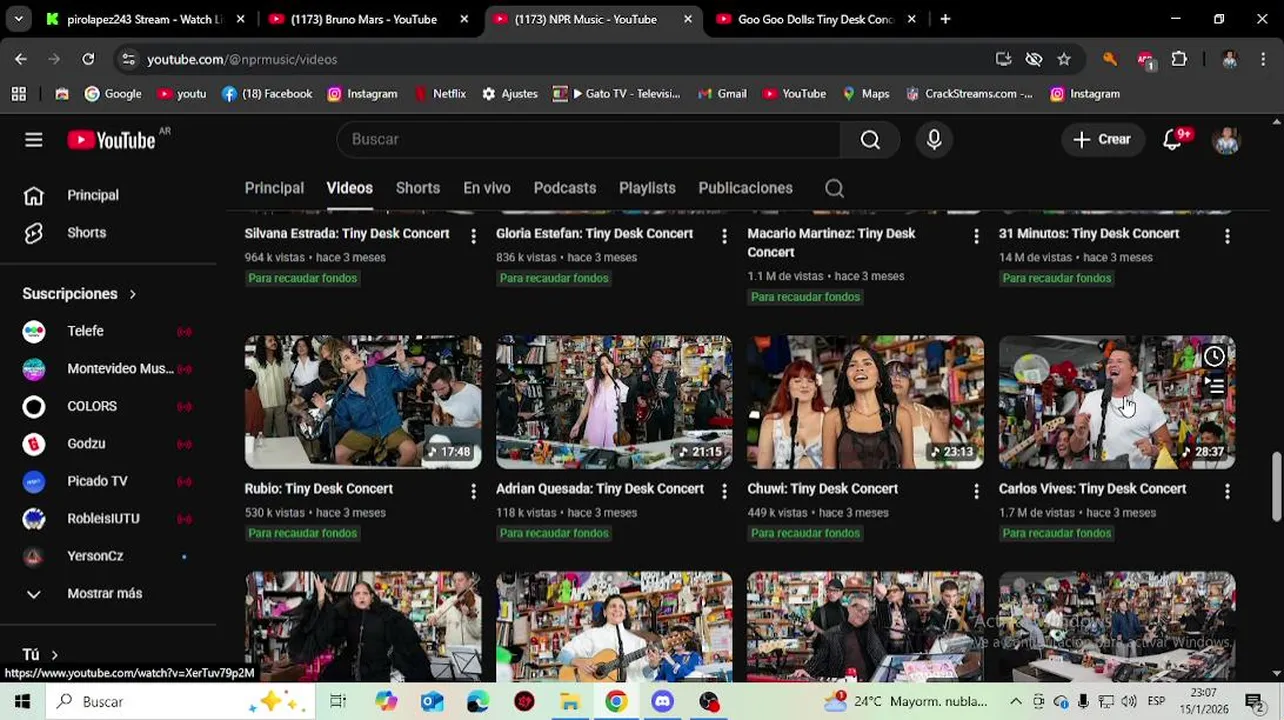Open the Gmail bookmark
Image resolution: width=1284 pixels, height=720 pixels.
(721, 94)
